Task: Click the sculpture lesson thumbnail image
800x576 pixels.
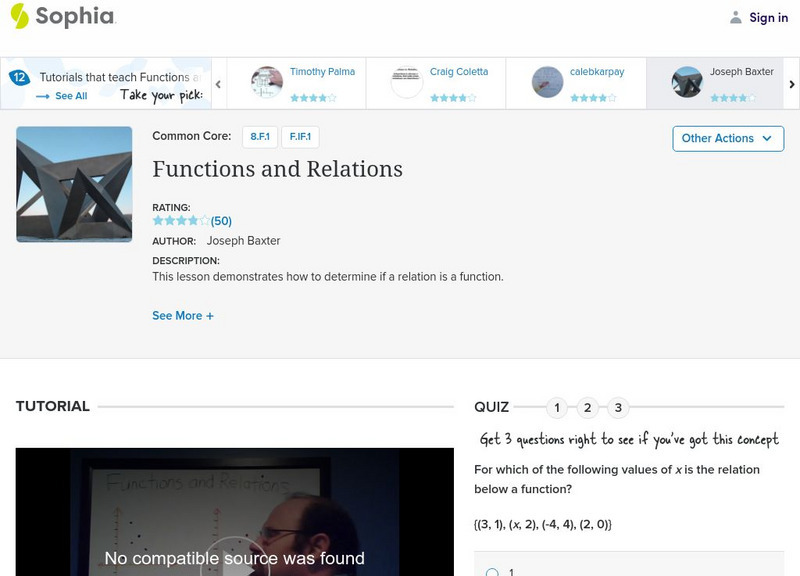Action: click(74, 184)
